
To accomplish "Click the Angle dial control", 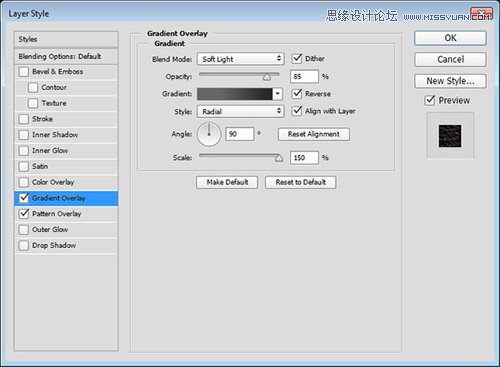I will (x=209, y=134).
